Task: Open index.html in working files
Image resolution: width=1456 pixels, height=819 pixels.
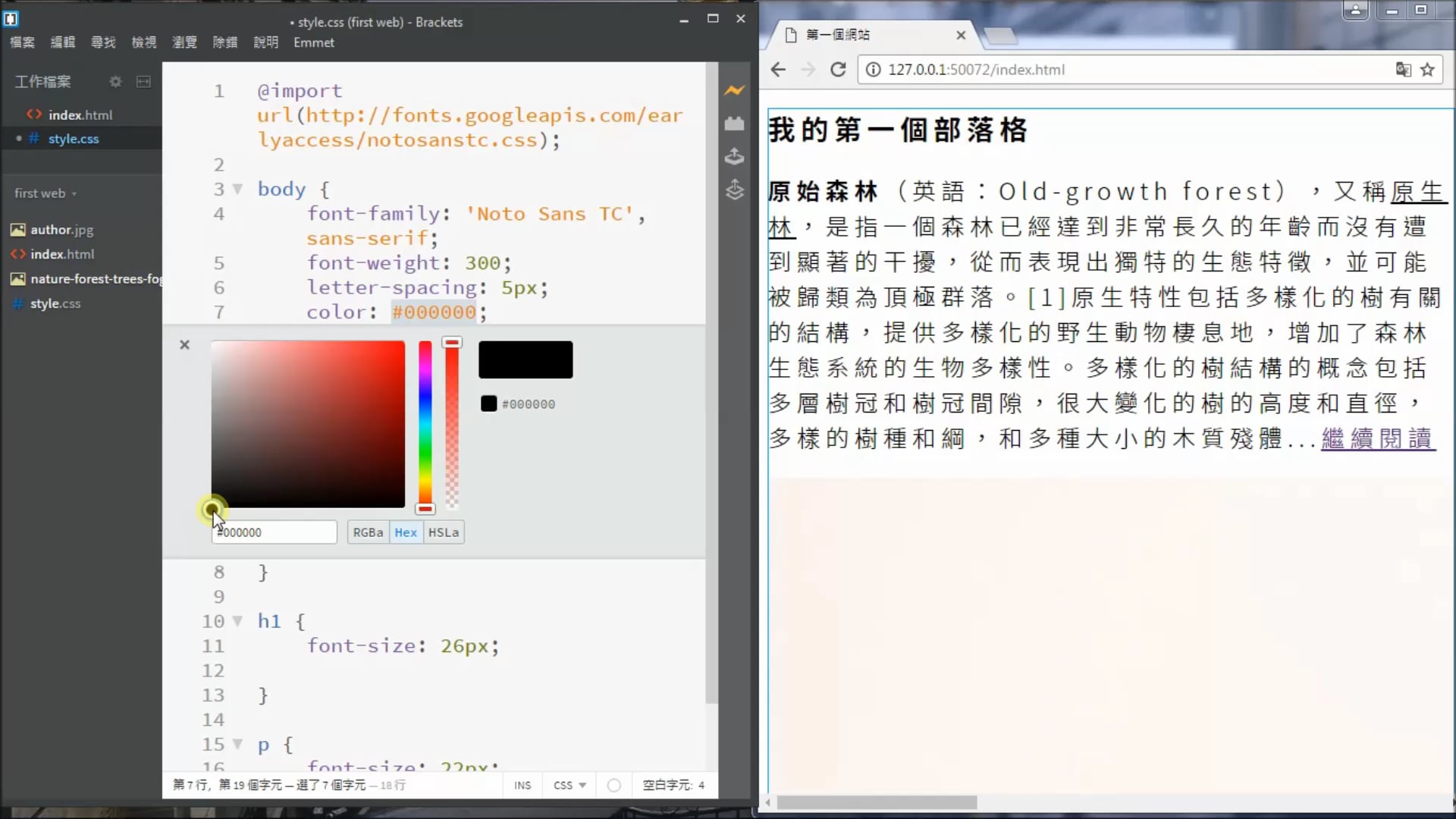Action: [x=80, y=115]
